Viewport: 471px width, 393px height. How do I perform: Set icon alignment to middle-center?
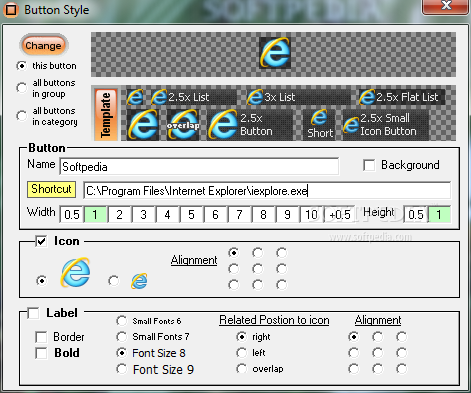point(258,269)
